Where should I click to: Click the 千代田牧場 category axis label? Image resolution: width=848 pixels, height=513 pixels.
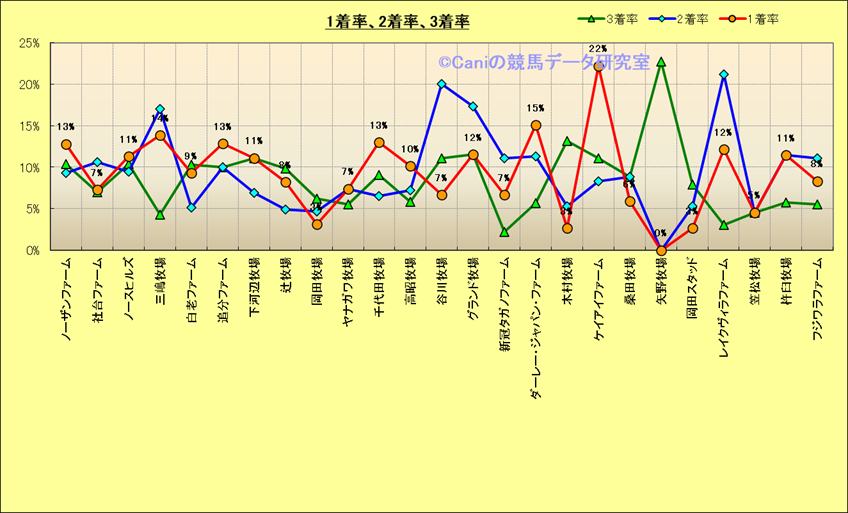[379, 289]
